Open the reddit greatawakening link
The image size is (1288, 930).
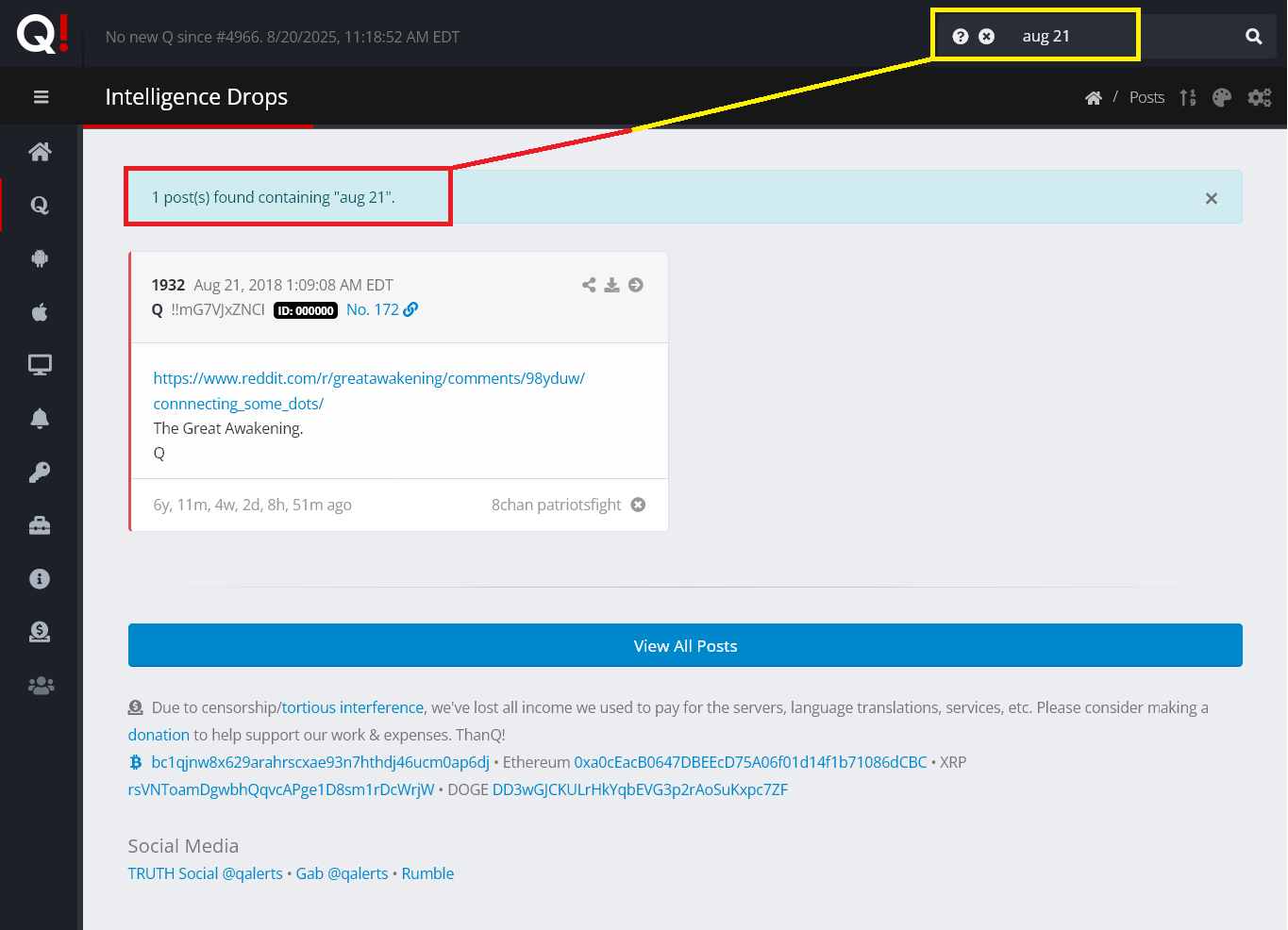click(369, 390)
